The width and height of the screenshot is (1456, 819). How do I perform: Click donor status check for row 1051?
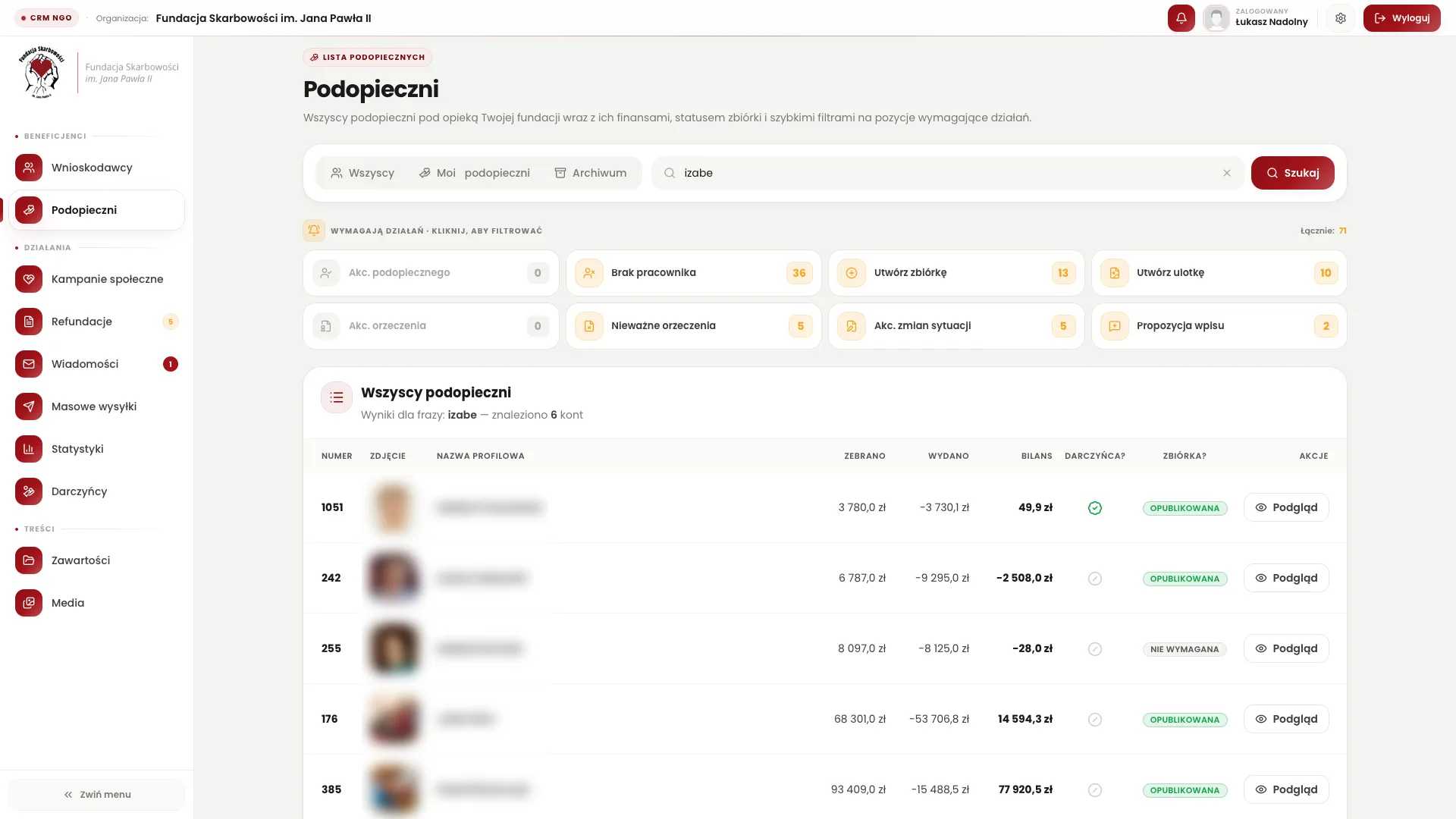click(x=1095, y=508)
